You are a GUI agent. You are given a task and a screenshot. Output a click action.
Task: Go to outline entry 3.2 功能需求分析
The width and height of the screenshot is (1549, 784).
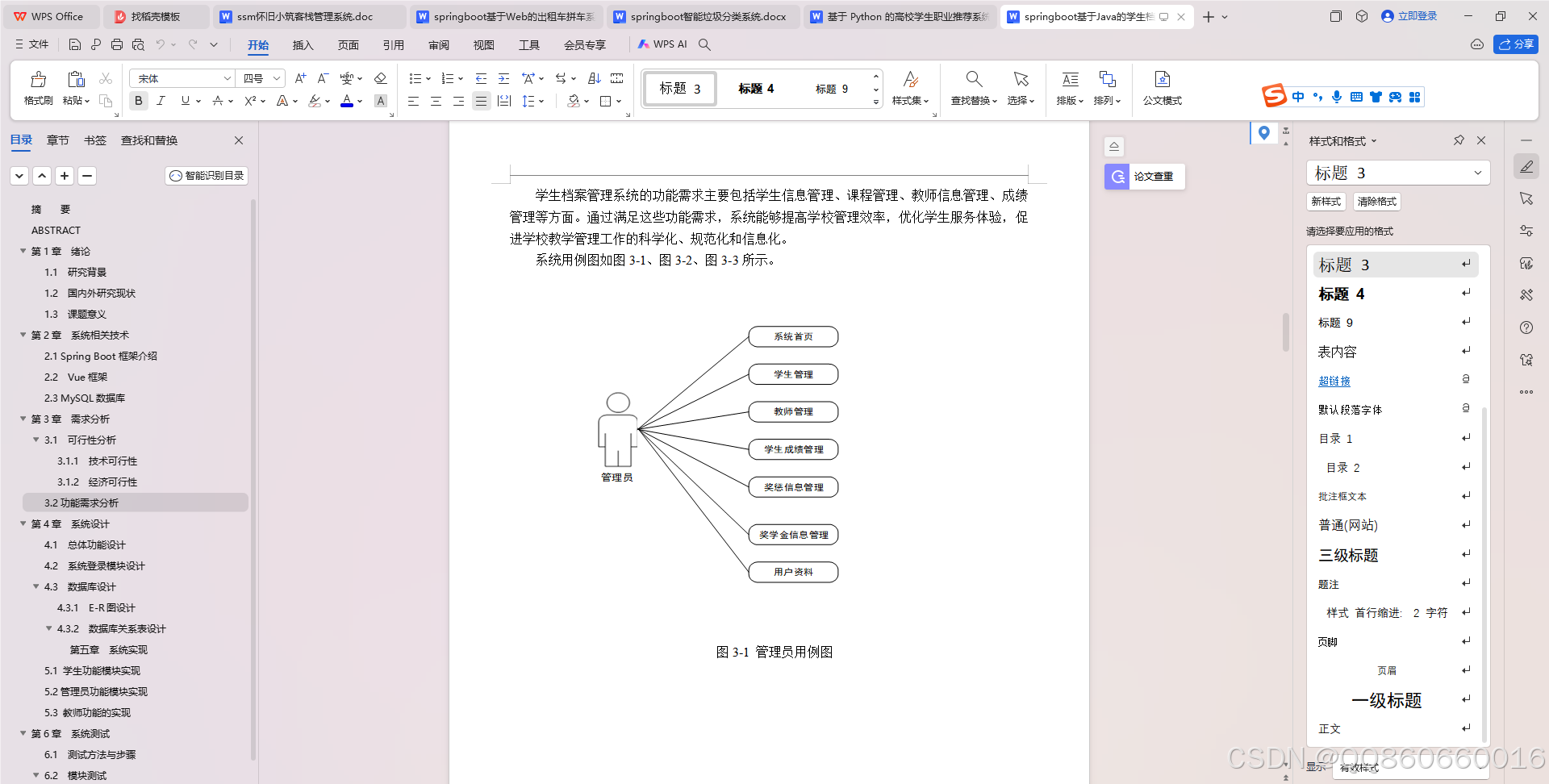[x=135, y=503]
